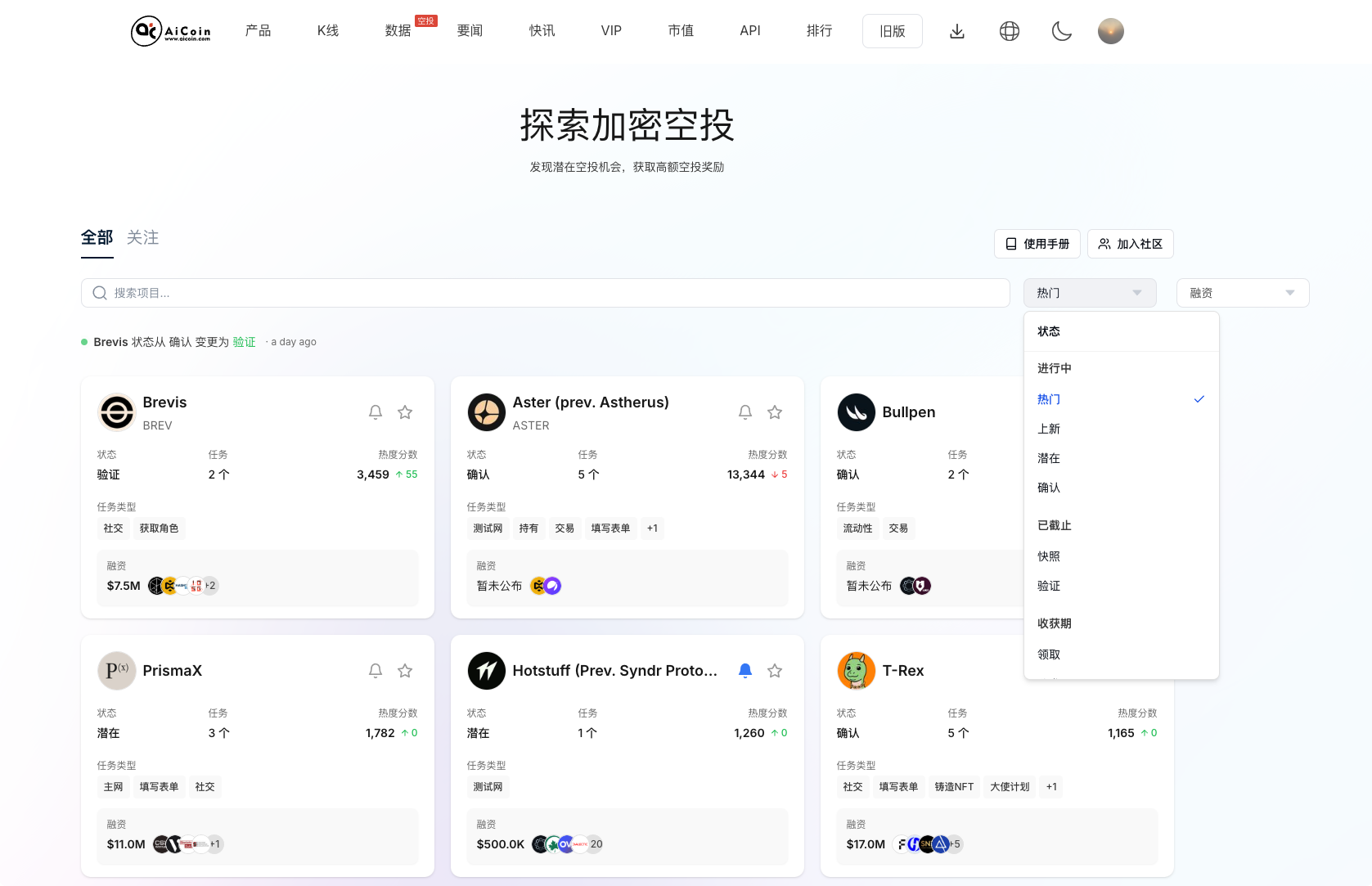
Task: Open the 数据 navigation menu
Action: [398, 31]
